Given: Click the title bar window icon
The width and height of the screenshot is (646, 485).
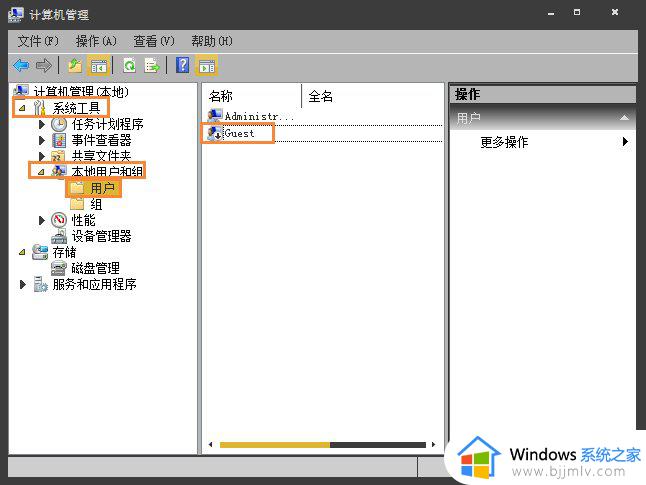Looking at the screenshot, I should [16, 15].
